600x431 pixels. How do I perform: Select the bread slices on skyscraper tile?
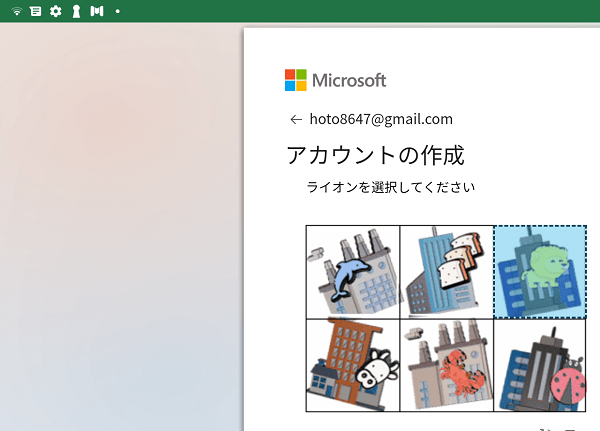(447, 272)
